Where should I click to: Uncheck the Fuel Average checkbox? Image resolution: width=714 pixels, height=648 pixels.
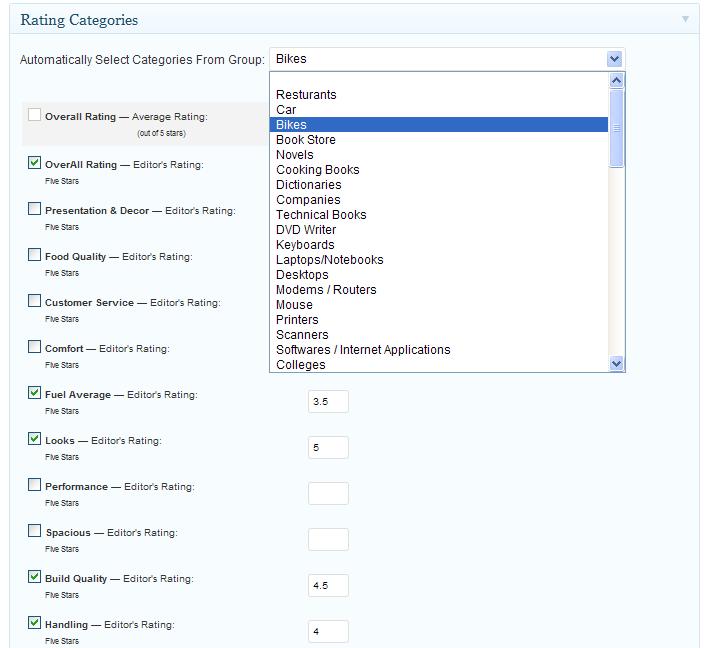pyautogui.click(x=34, y=393)
